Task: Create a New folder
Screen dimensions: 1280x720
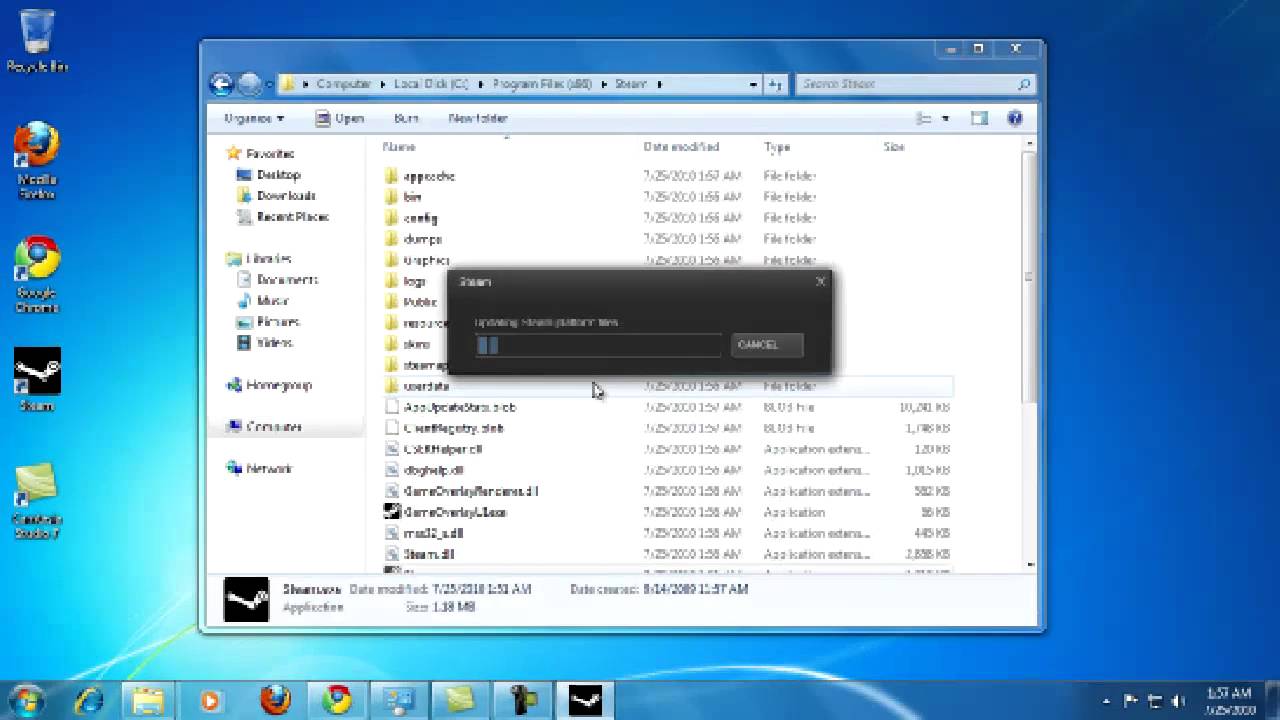Action: [x=478, y=118]
